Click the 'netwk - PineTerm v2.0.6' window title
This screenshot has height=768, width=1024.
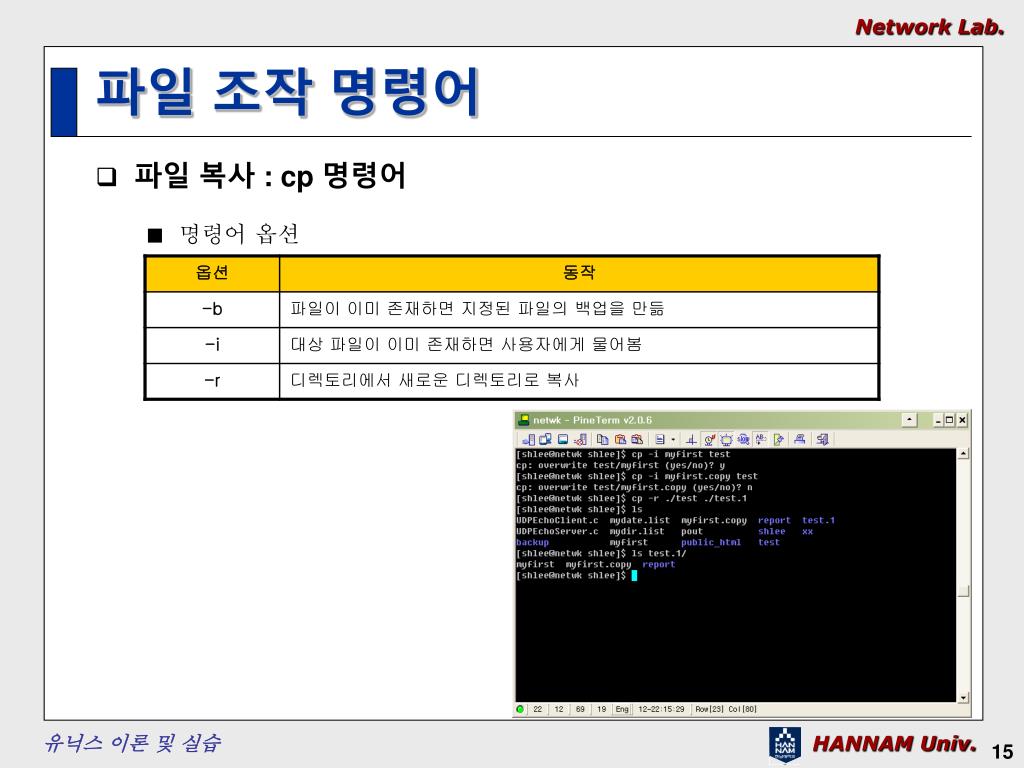(x=592, y=420)
